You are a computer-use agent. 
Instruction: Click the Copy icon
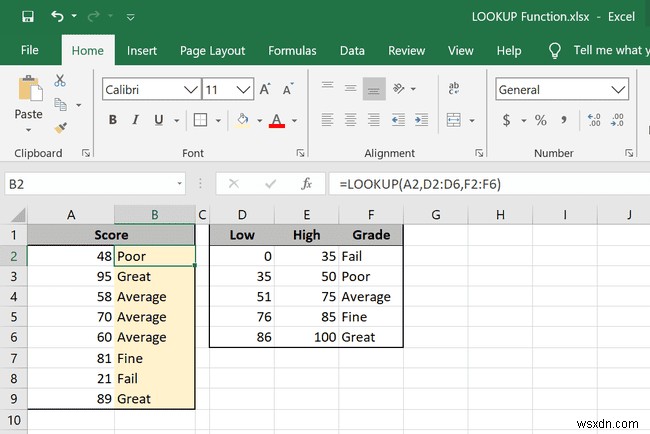pyautogui.click(x=61, y=104)
